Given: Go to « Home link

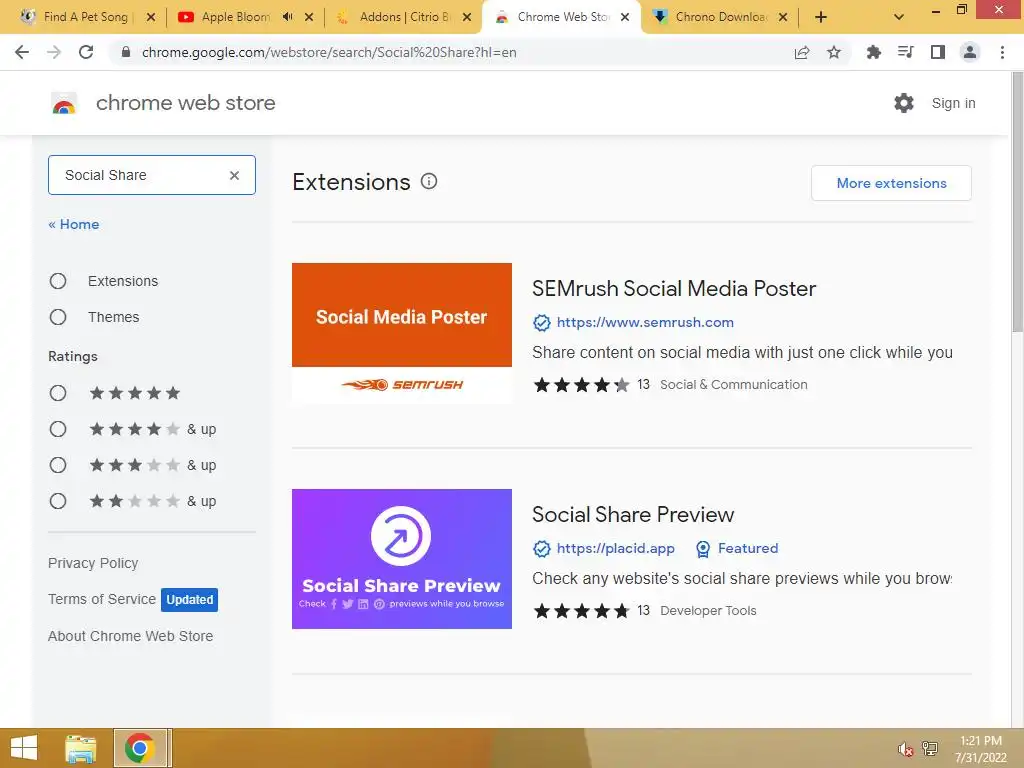Looking at the screenshot, I should point(74,224).
